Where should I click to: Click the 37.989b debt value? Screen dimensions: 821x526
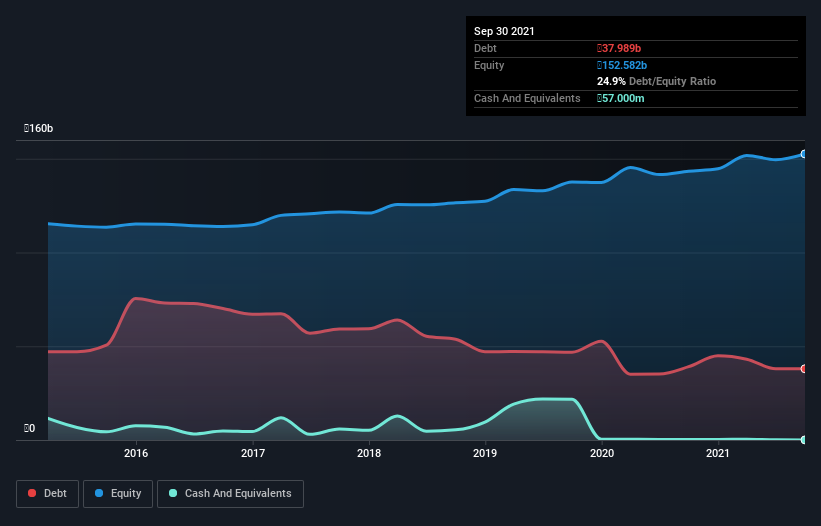(619, 48)
